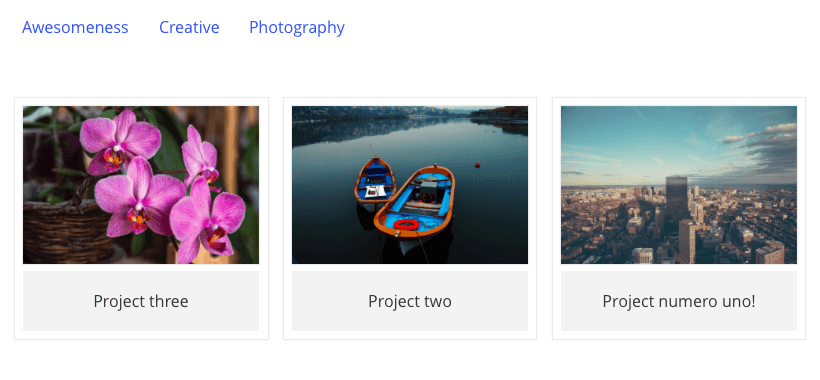Click the red life ring in the boat photo
Viewport: 820px width, 380px height.
tap(406, 225)
